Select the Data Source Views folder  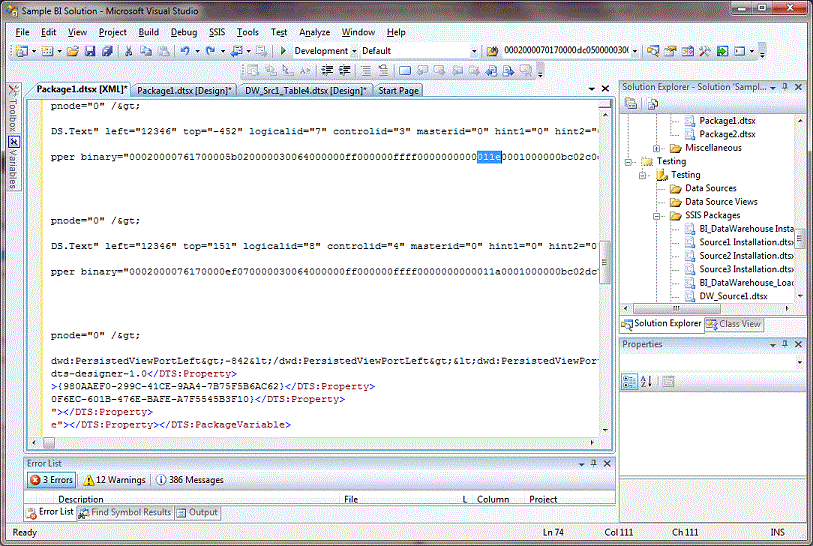click(x=721, y=202)
